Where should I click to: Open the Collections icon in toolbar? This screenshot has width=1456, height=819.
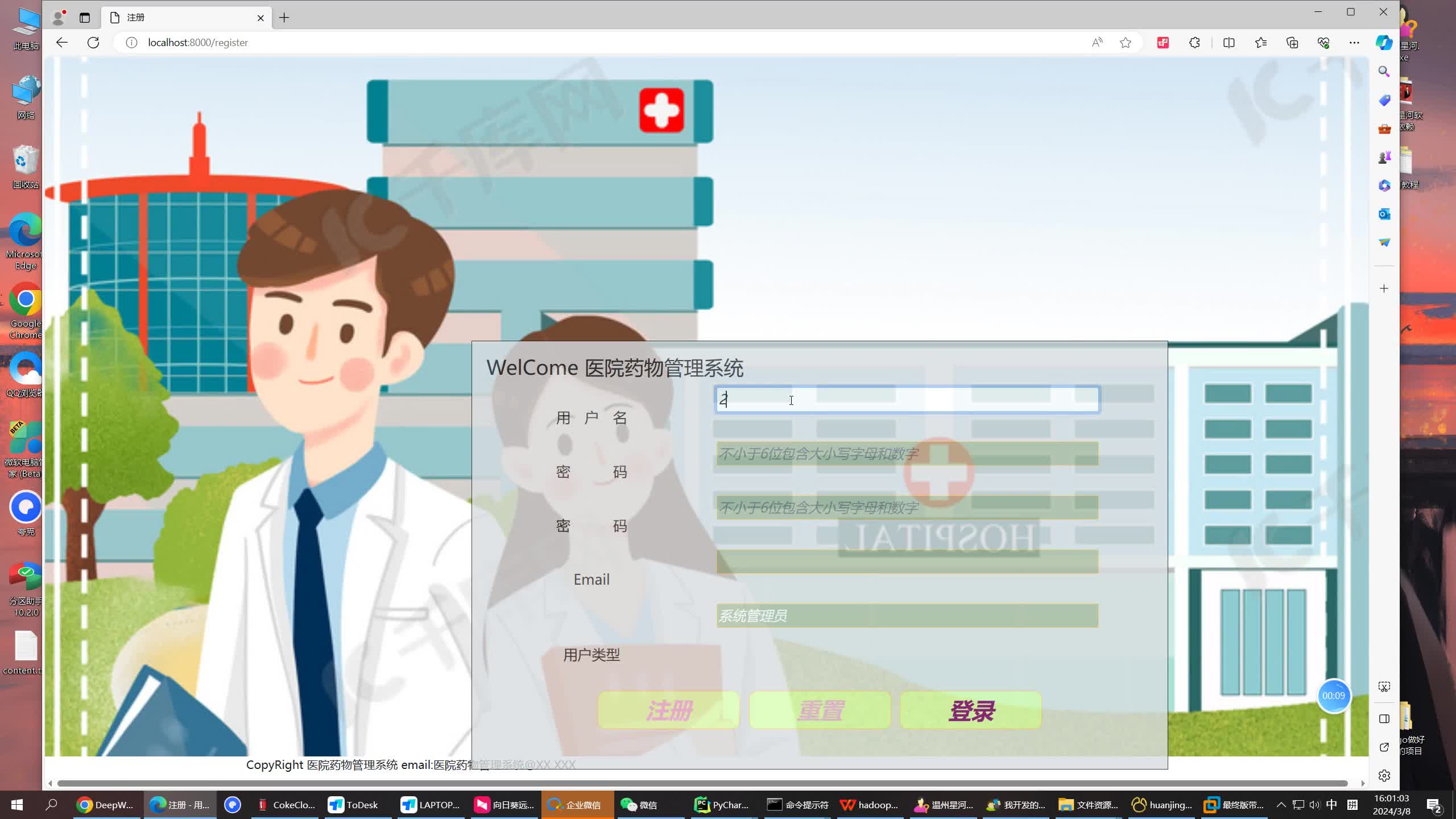1292,43
